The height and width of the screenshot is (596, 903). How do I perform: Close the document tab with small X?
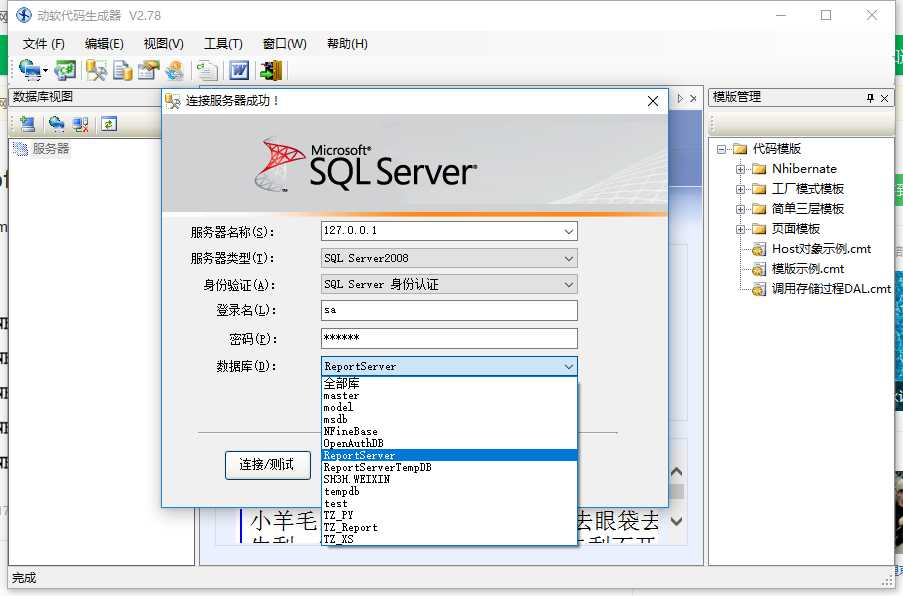point(693,98)
